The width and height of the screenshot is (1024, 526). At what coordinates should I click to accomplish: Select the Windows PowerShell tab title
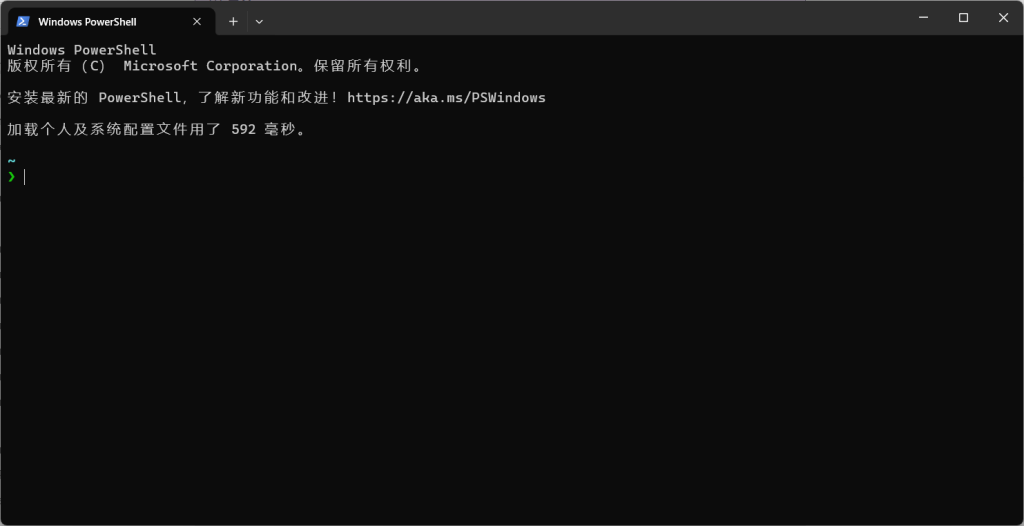click(x=88, y=22)
